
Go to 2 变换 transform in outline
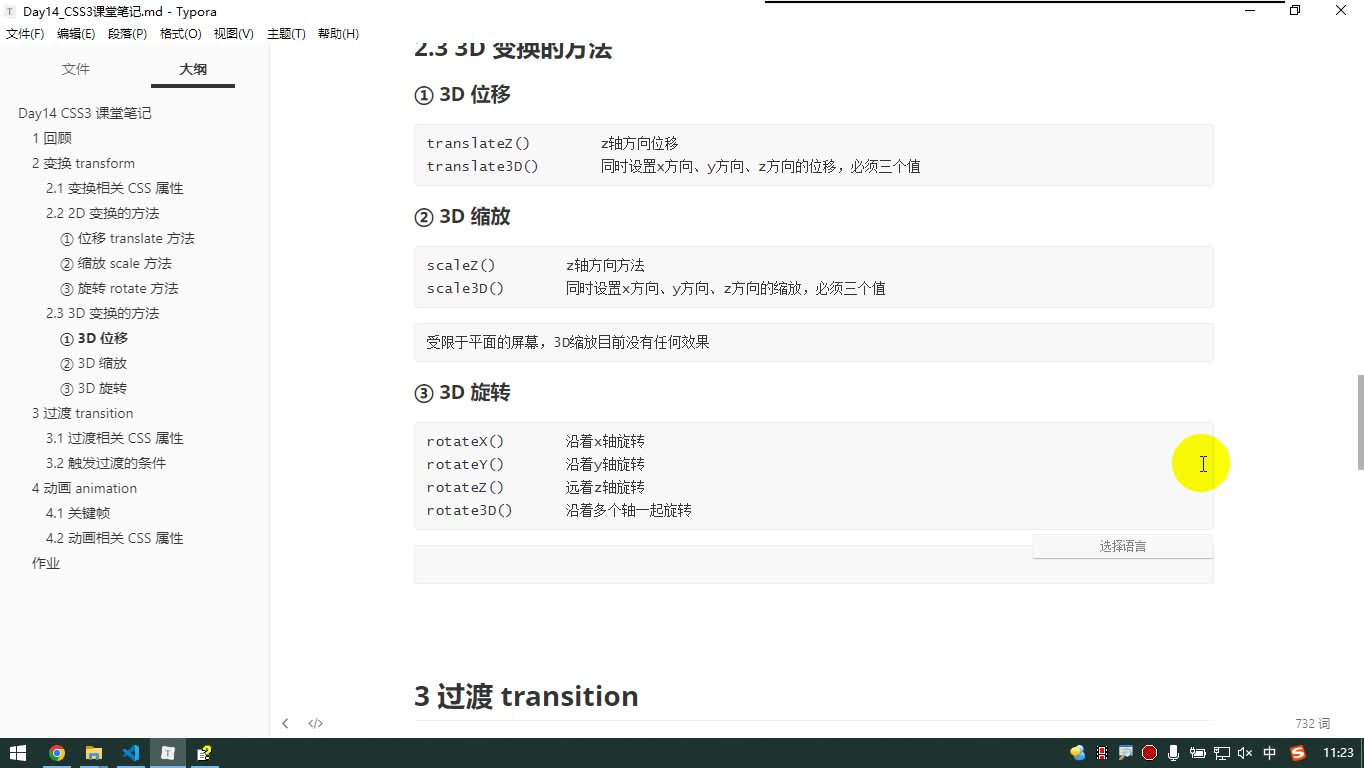tap(83, 163)
